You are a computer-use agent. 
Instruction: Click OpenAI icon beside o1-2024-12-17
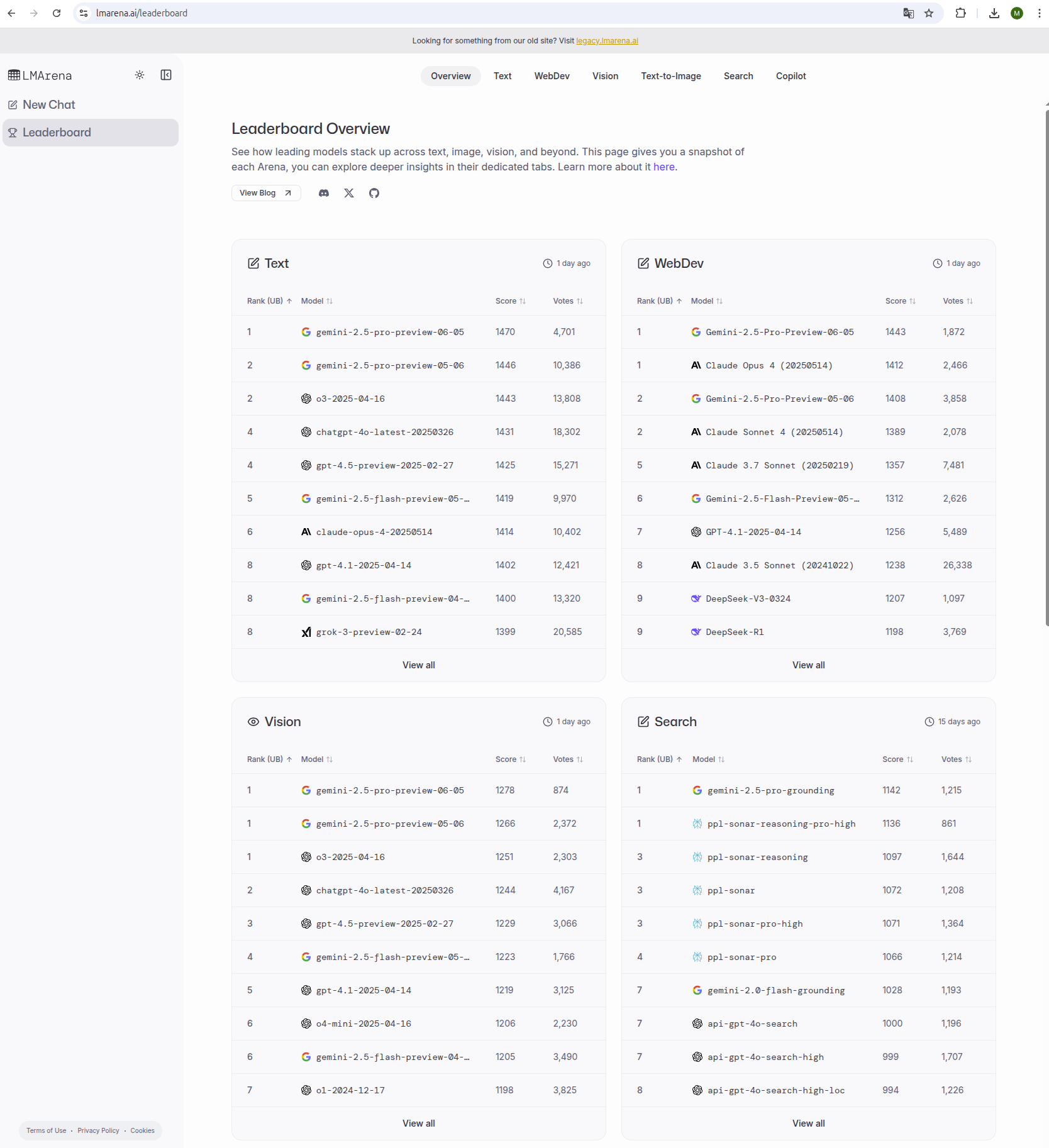point(306,1090)
